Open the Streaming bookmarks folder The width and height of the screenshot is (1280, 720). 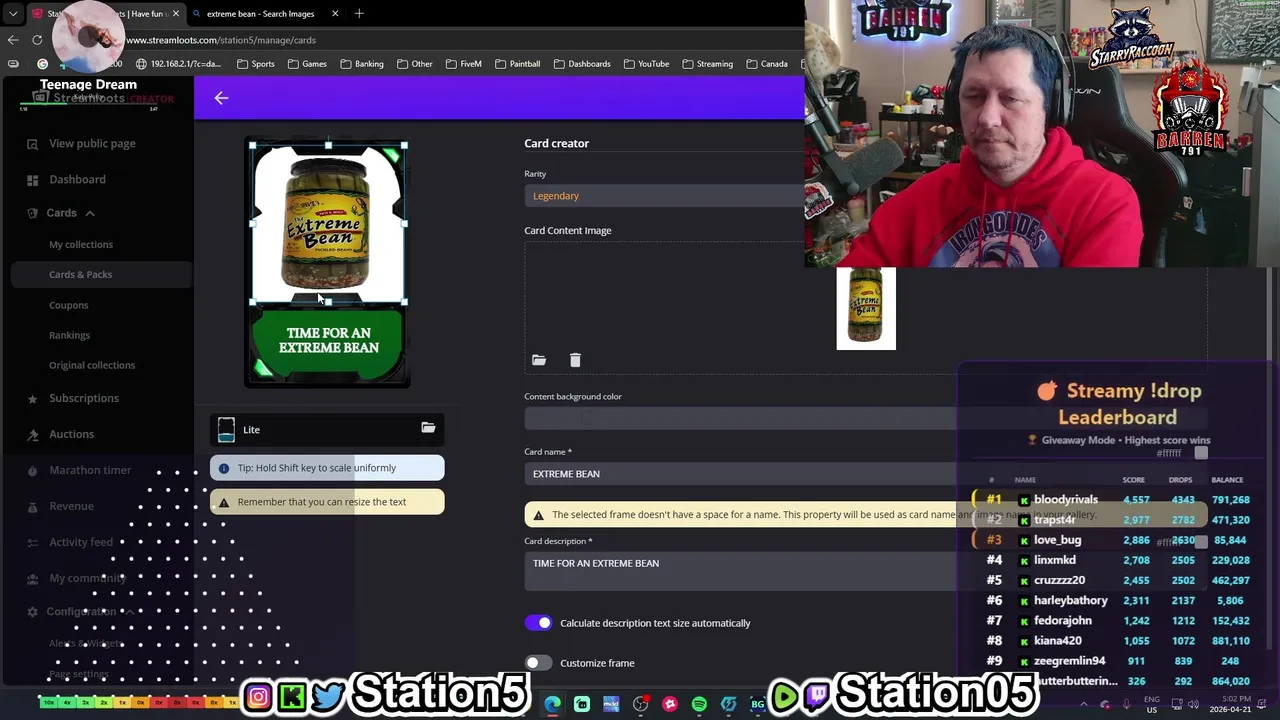click(x=708, y=64)
